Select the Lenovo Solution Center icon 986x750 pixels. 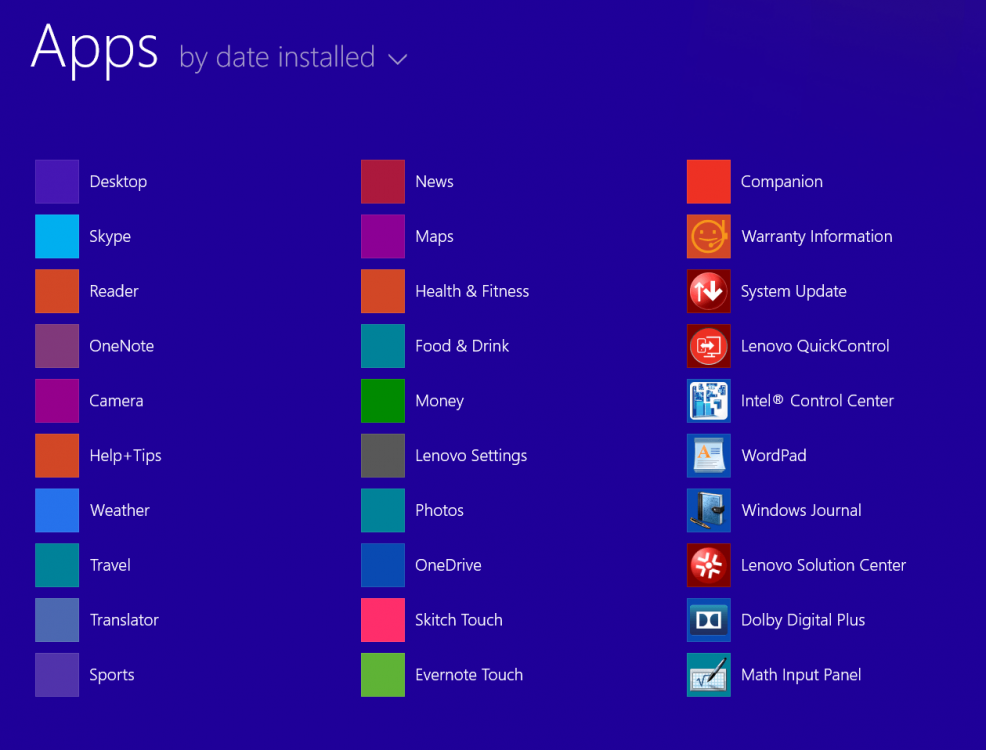(708, 565)
